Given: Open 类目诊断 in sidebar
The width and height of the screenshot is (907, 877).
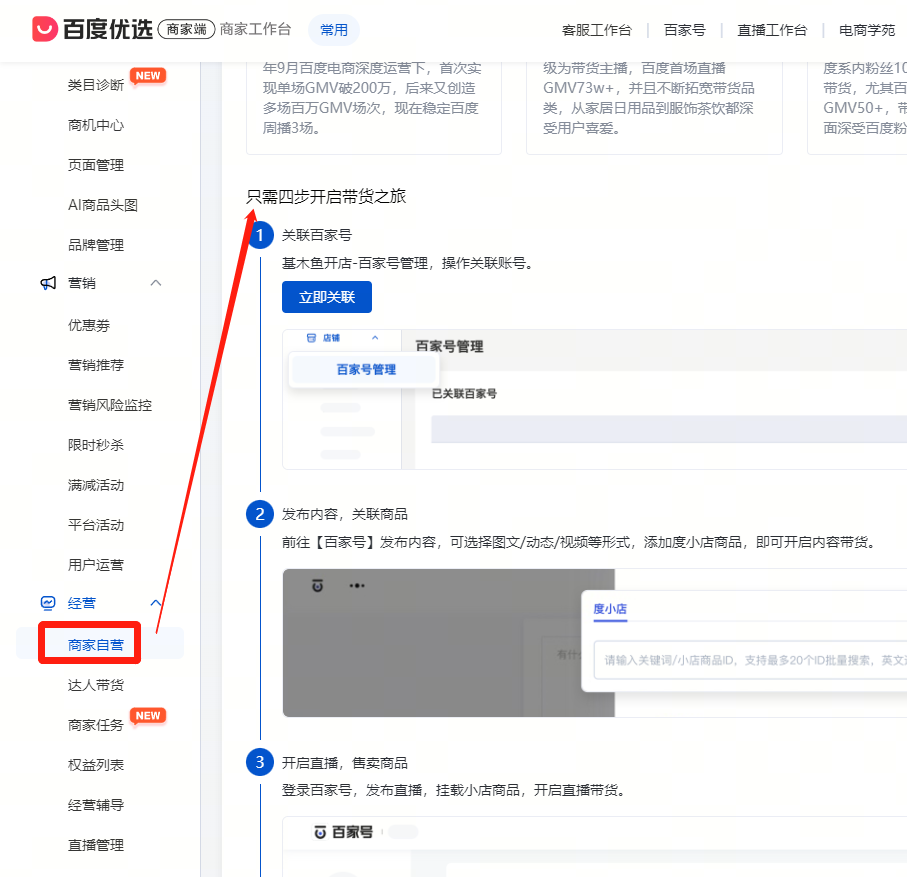Looking at the screenshot, I should pyautogui.click(x=96, y=85).
